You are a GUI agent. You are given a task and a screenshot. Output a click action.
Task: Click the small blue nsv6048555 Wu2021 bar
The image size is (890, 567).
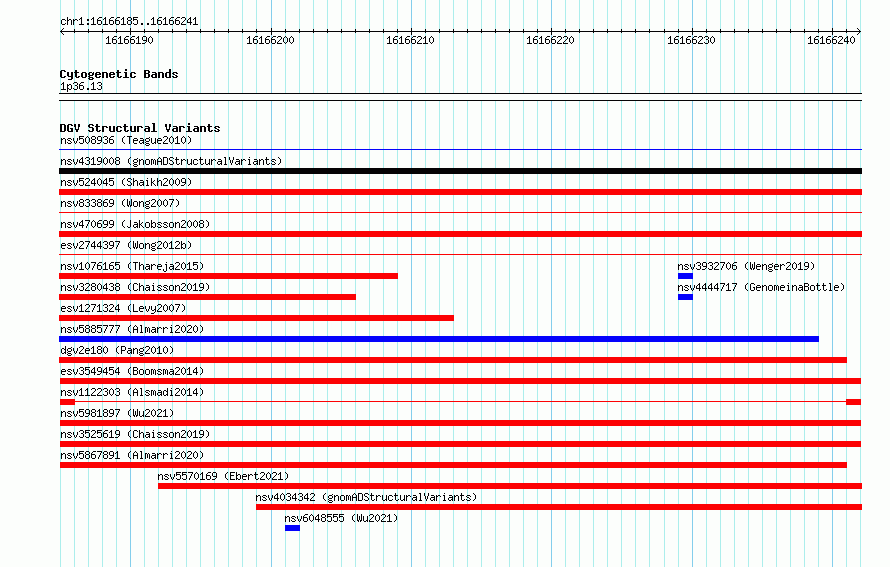[292, 528]
